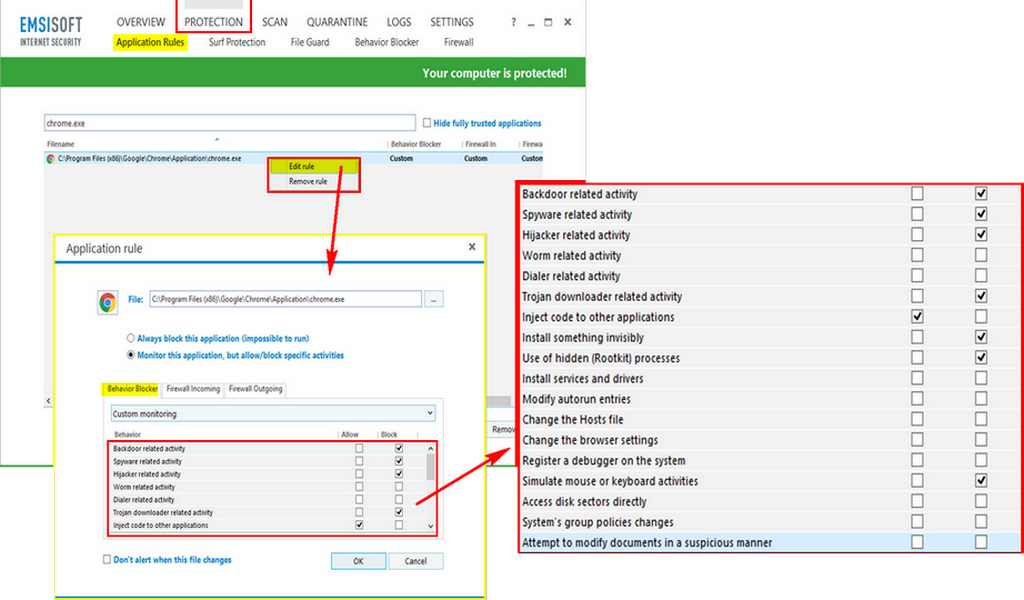1024x600 pixels.
Task: Open Firewall Incoming tab in dialog
Action: point(193,389)
